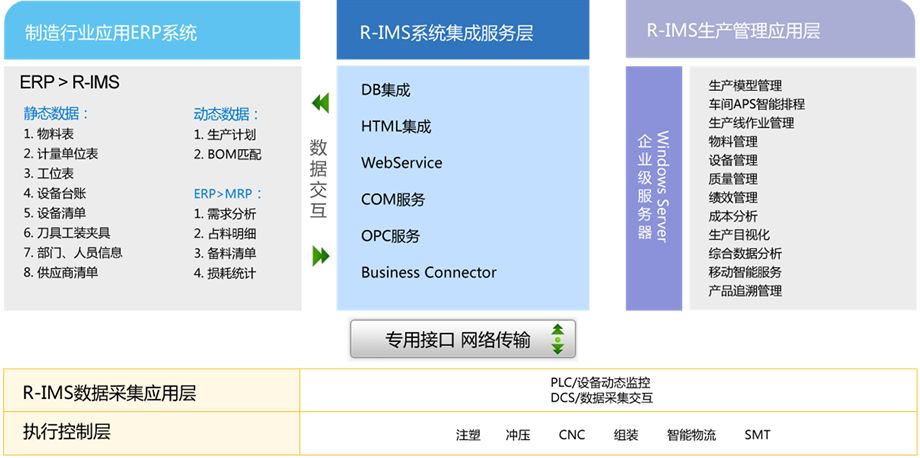This screenshot has height=458, width=920.
Task: Click the WebService entry
Action: (402, 162)
